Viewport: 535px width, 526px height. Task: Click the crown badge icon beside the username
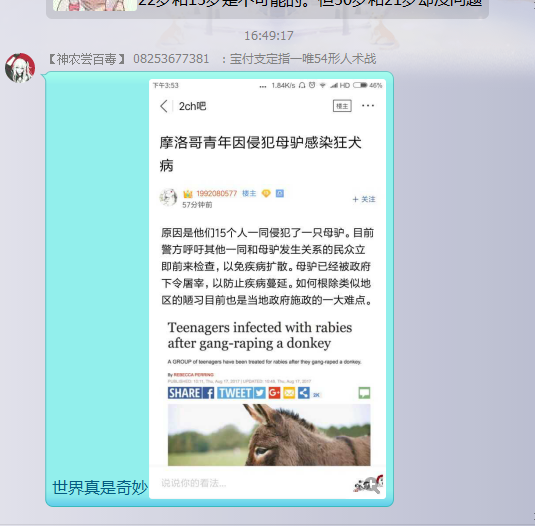coord(188,194)
